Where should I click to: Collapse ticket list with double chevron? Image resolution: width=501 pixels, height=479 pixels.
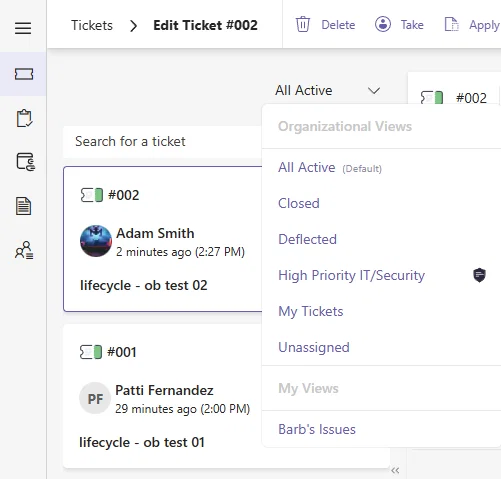point(395,470)
